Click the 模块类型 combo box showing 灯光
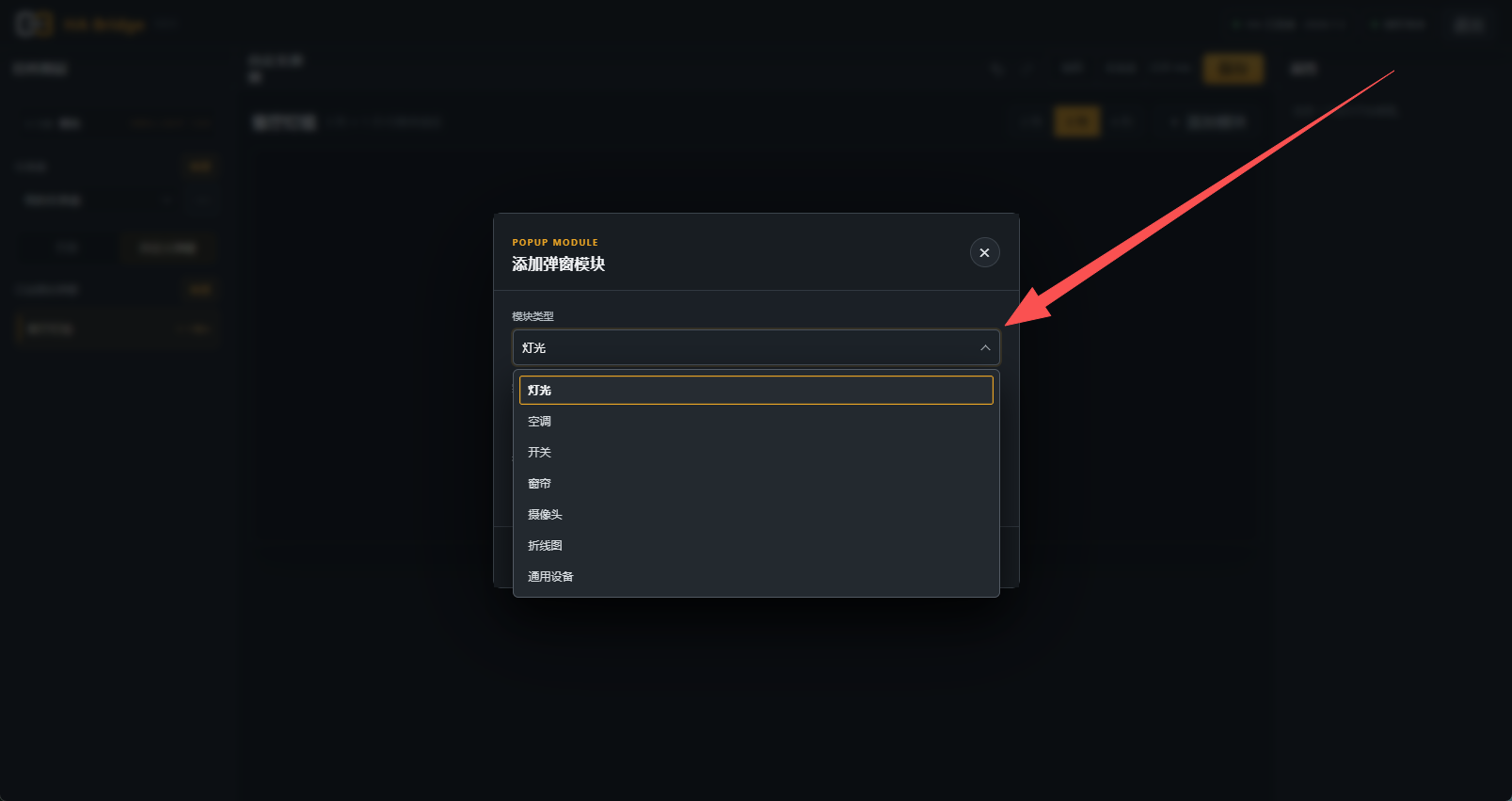The image size is (1512, 801). [756, 347]
